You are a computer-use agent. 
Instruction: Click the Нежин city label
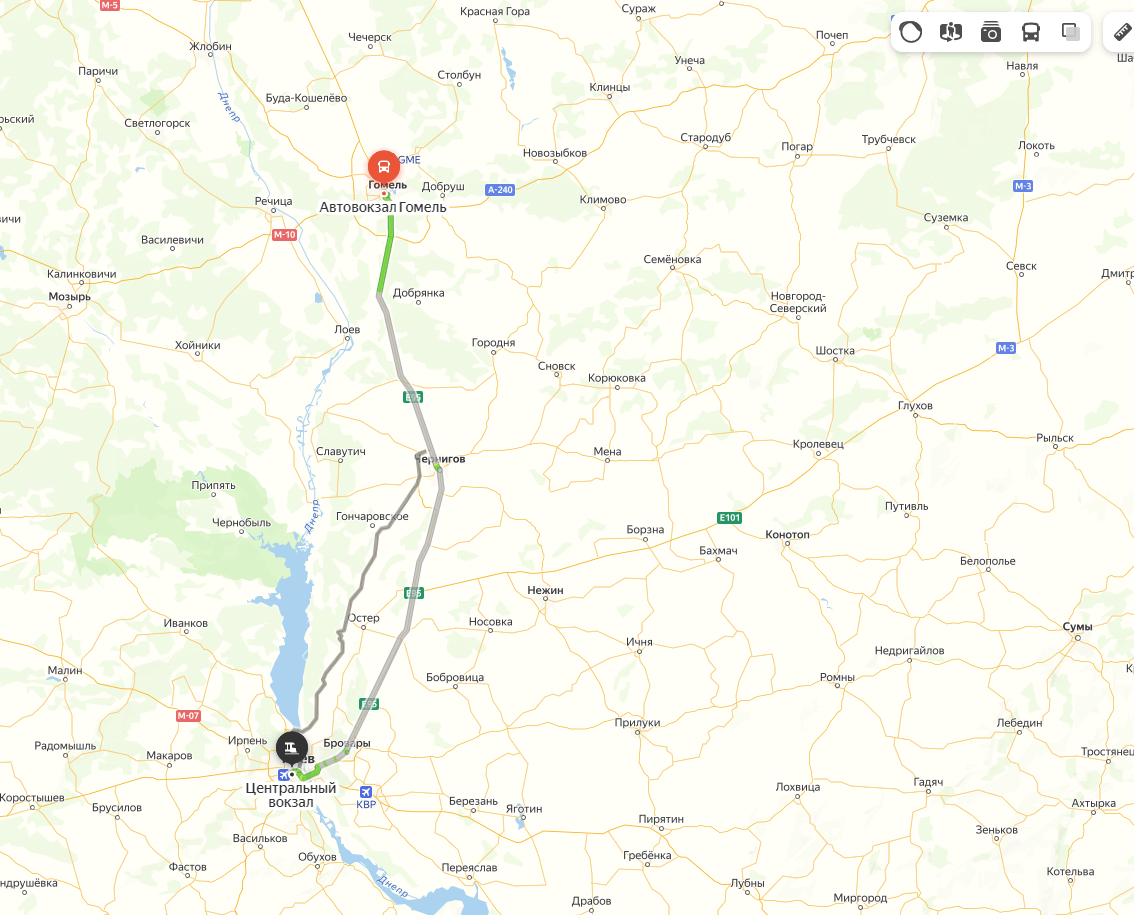545,590
